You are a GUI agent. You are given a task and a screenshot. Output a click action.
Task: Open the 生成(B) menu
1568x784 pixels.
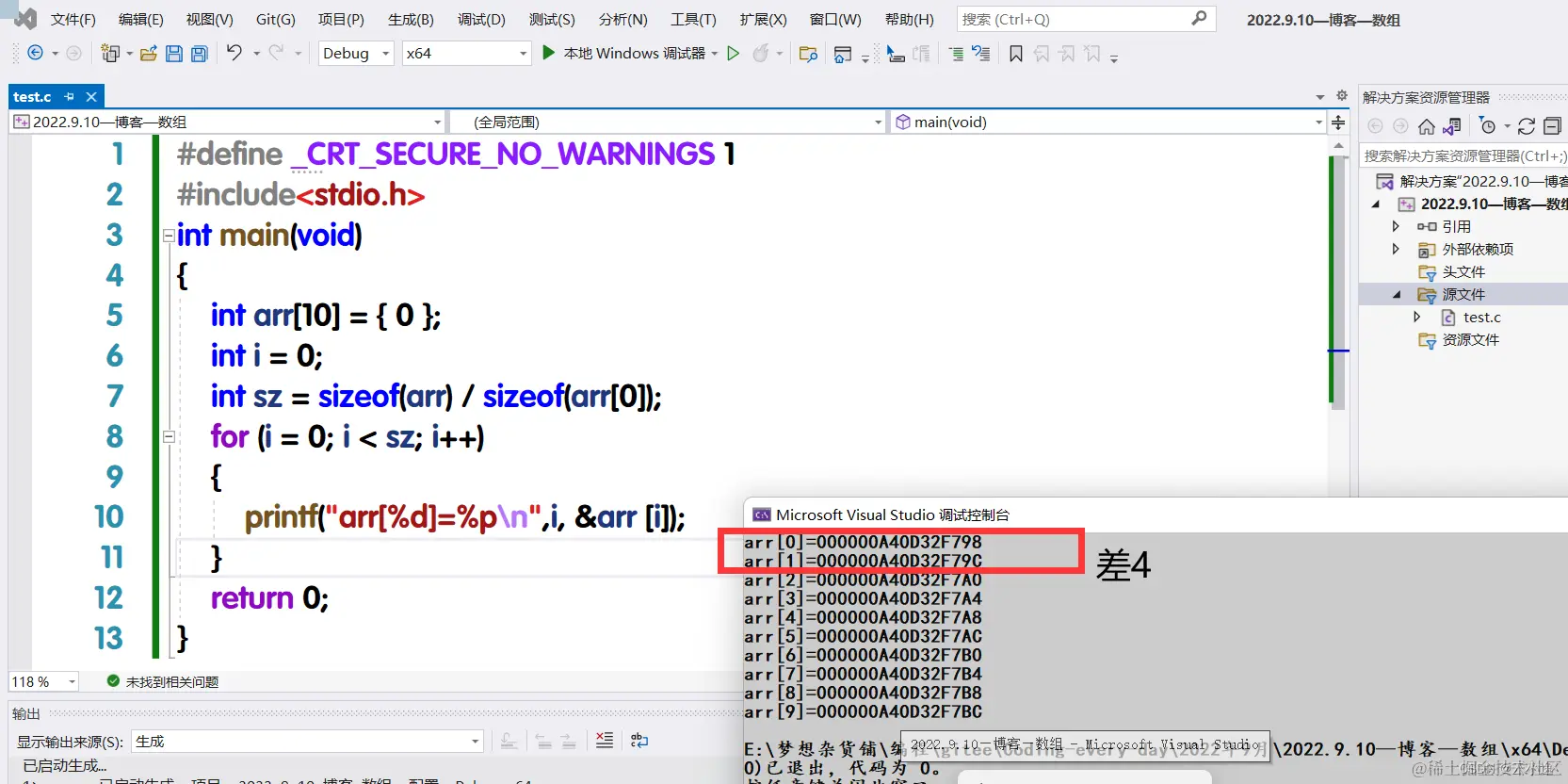[411, 19]
